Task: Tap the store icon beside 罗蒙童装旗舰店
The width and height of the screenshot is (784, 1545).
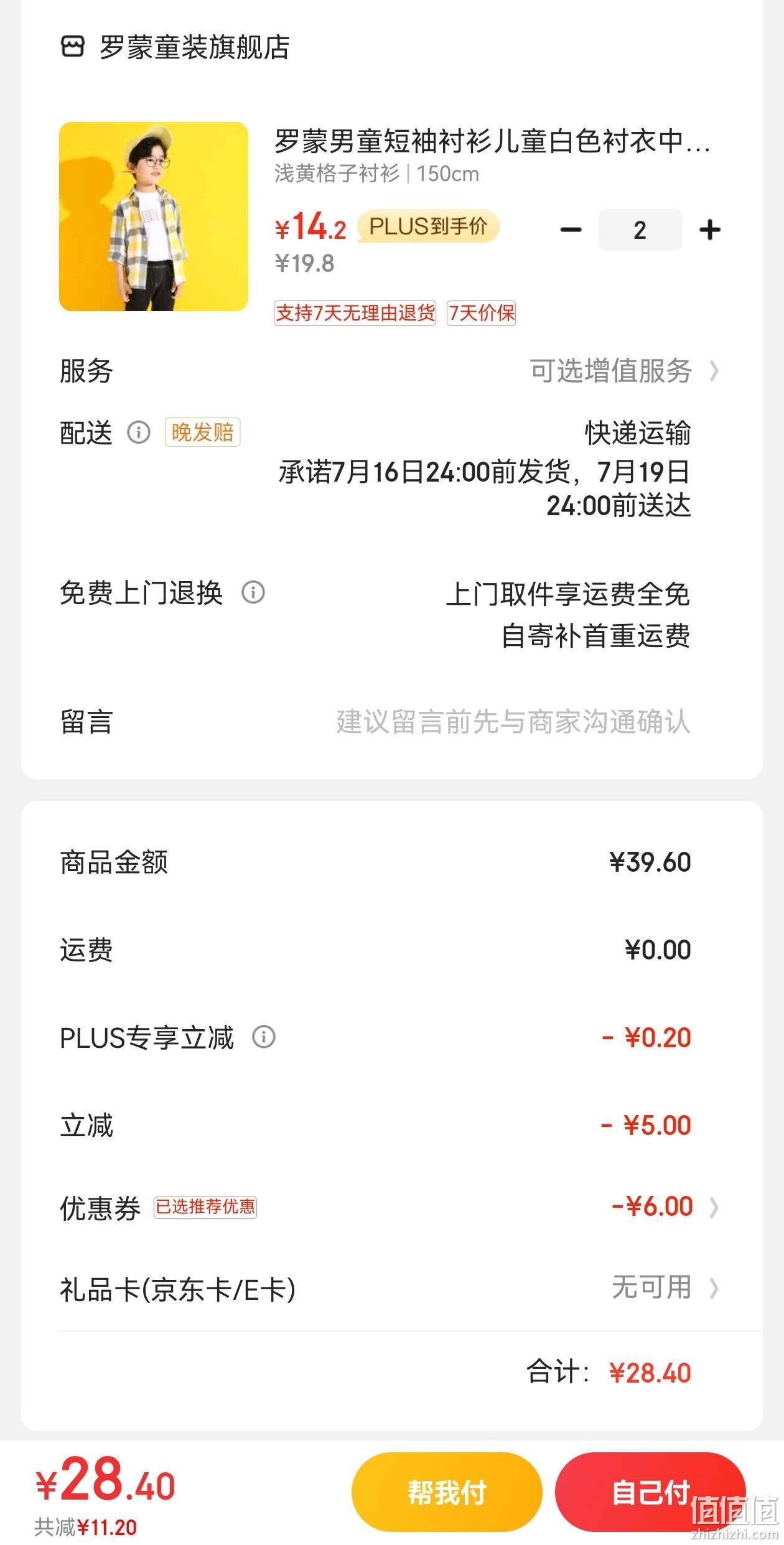Action: coord(72,47)
